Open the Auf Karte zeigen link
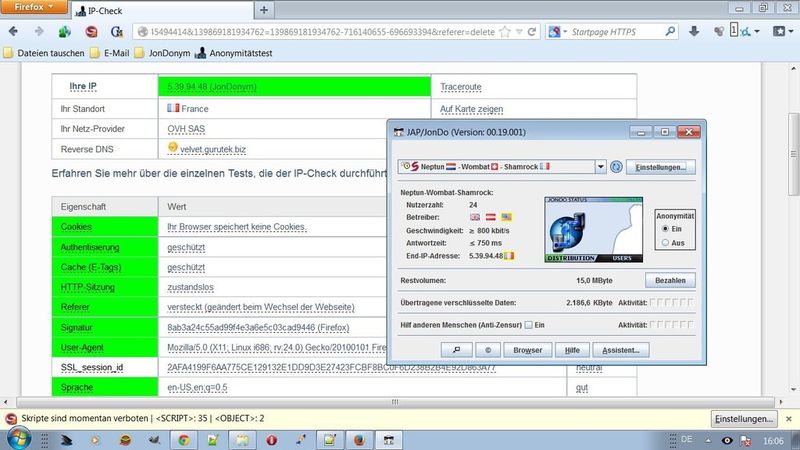The image size is (800, 450). click(x=471, y=109)
